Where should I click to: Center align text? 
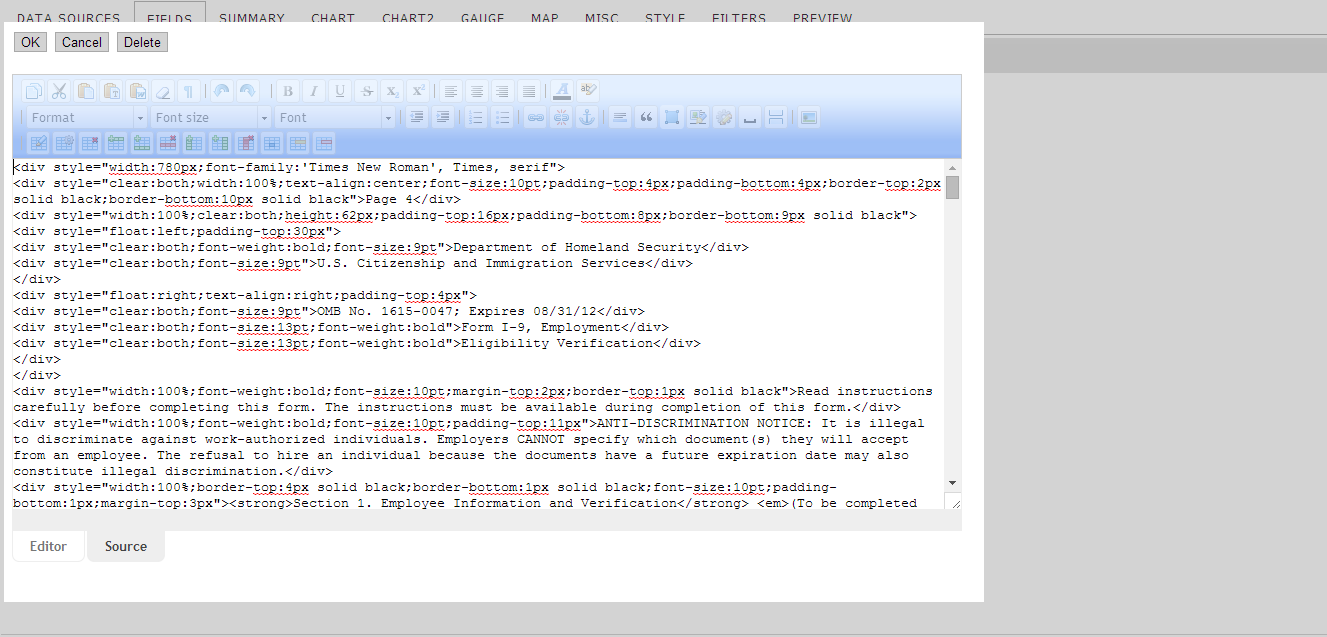coord(477,91)
